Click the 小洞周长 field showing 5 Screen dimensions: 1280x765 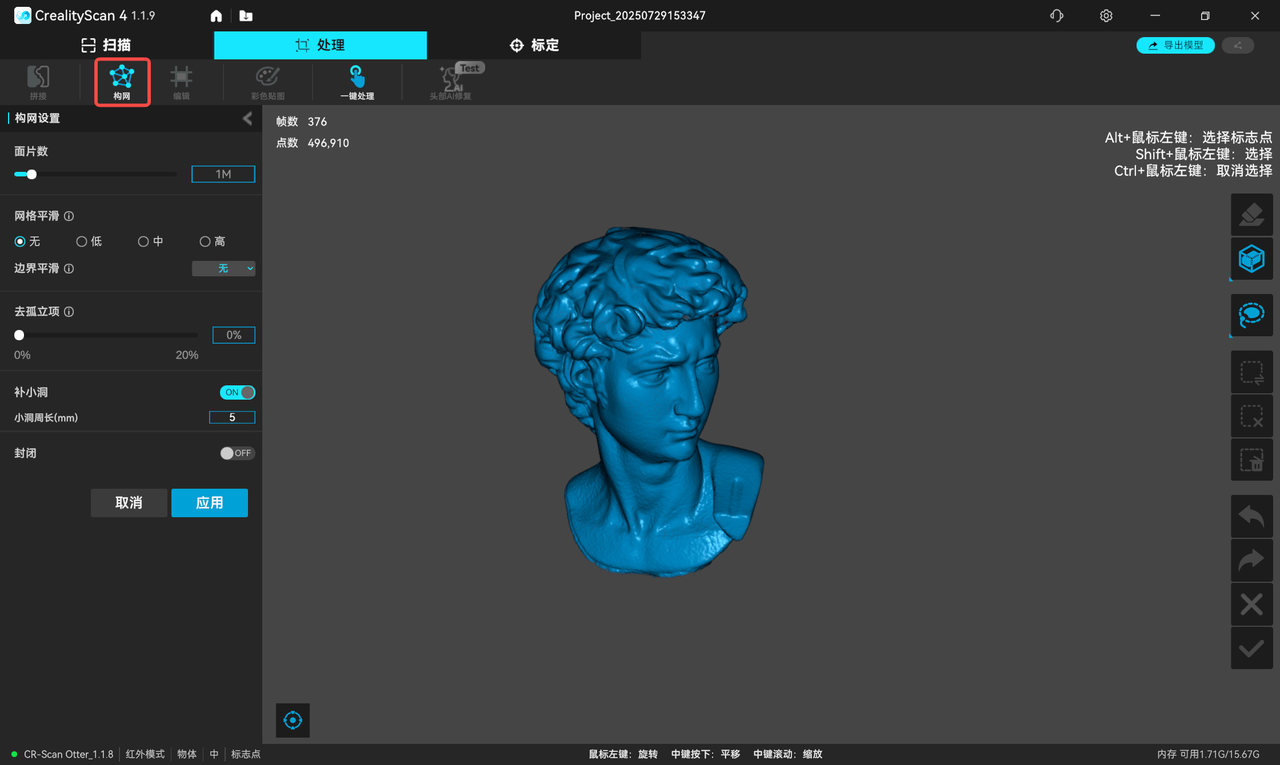click(x=232, y=418)
